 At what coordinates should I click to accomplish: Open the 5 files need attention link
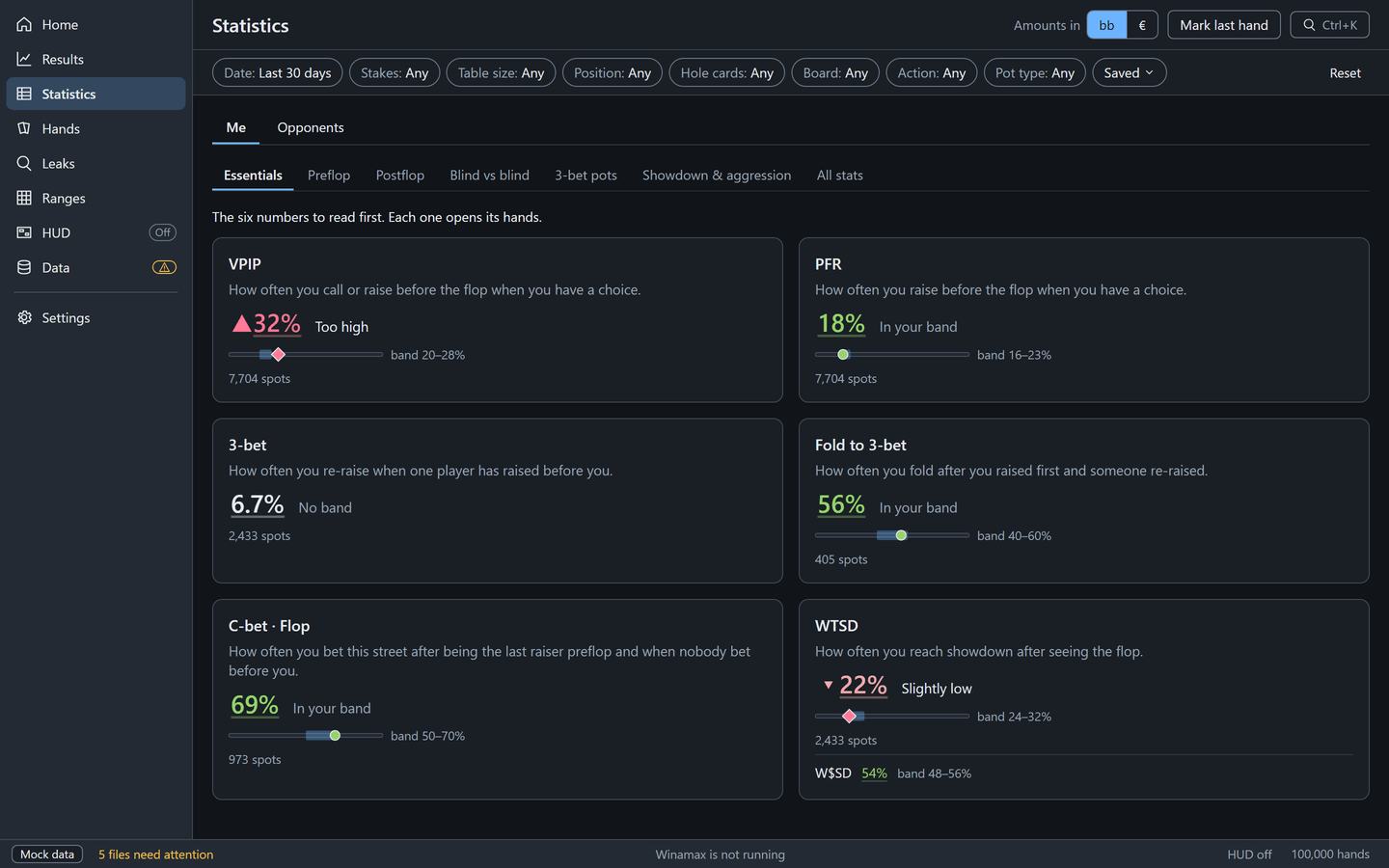(x=155, y=854)
